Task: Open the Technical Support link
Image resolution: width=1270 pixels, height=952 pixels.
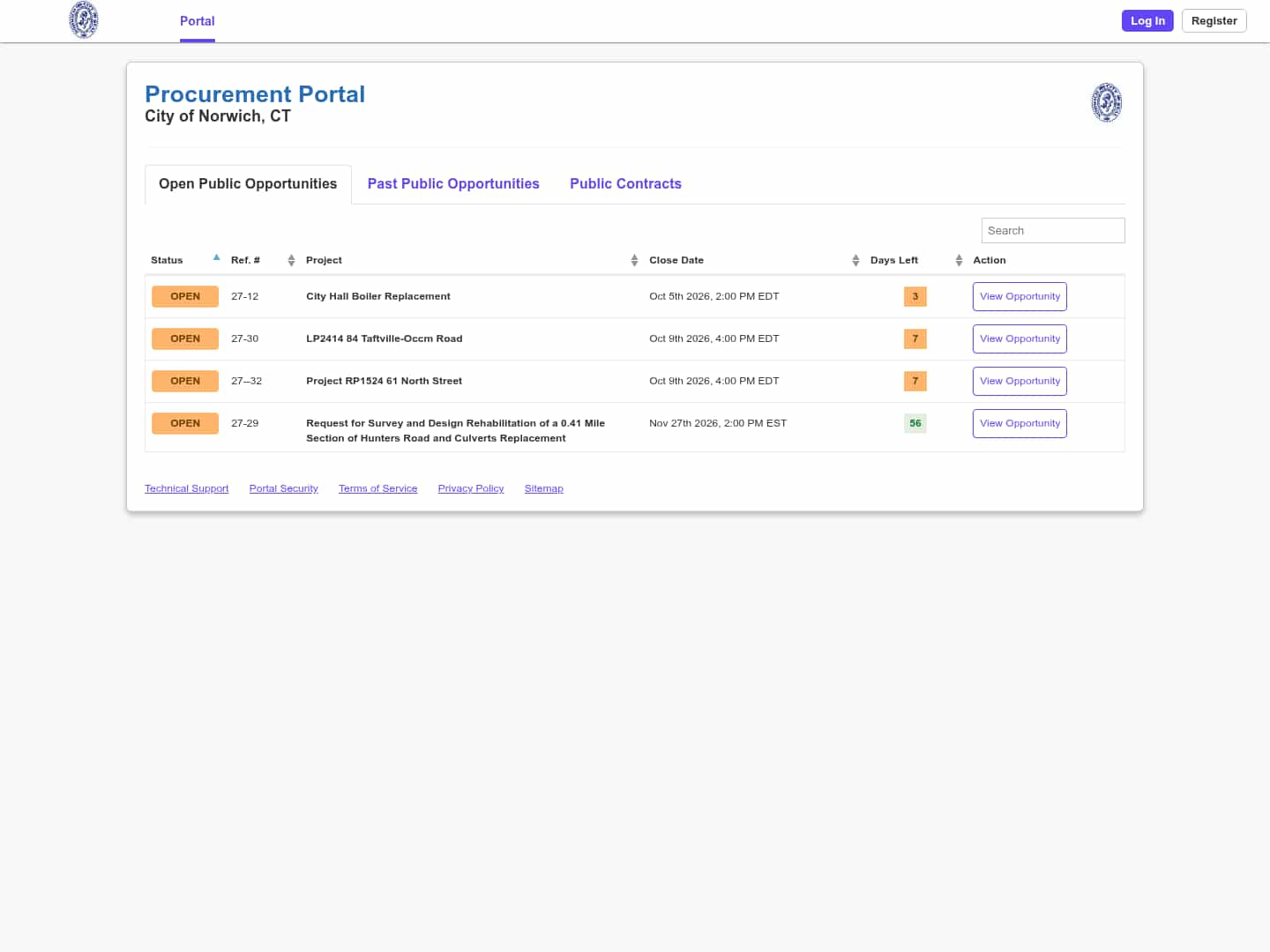Action: click(x=186, y=488)
